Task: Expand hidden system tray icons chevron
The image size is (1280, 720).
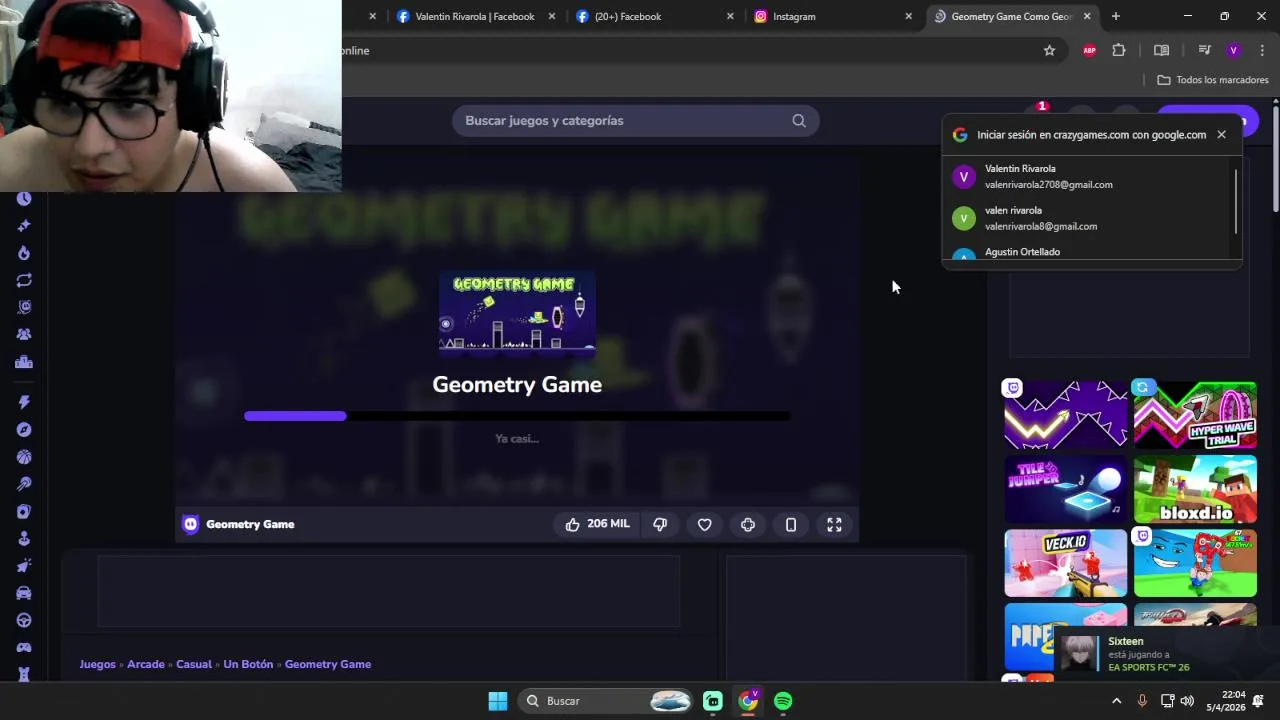Action: pyautogui.click(x=1117, y=701)
